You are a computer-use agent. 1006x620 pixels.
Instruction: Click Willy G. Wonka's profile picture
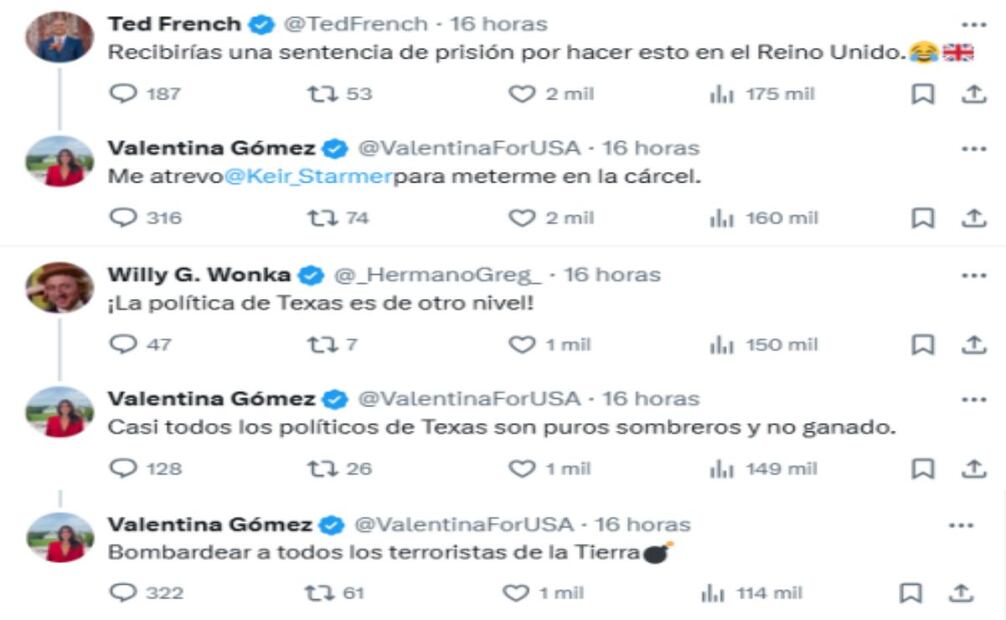pyautogui.click(x=59, y=288)
